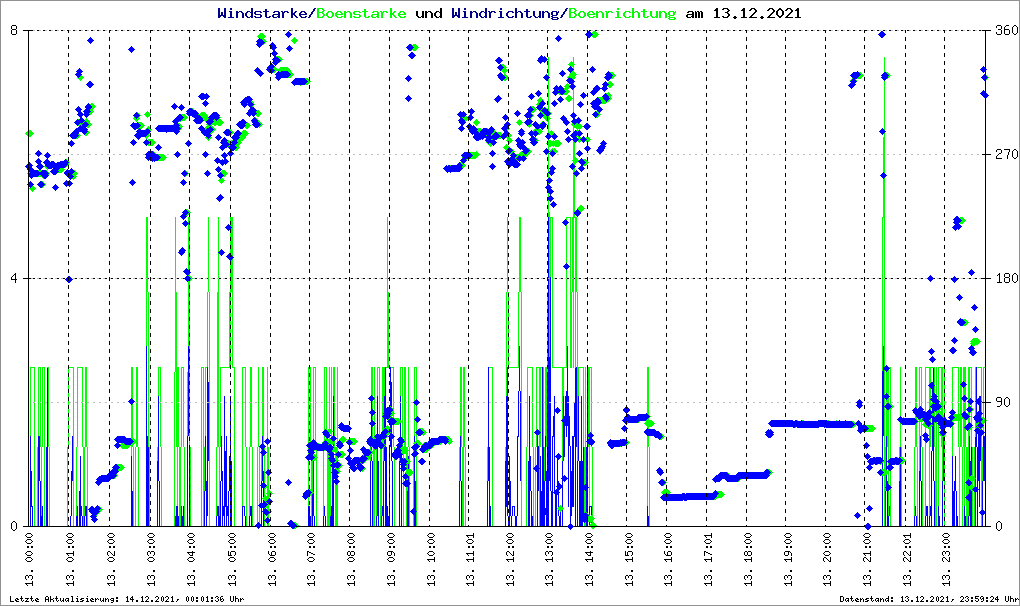This screenshot has height=606, width=1020.
Task: Click the '4' left axis label
Action: click(x=14, y=278)
